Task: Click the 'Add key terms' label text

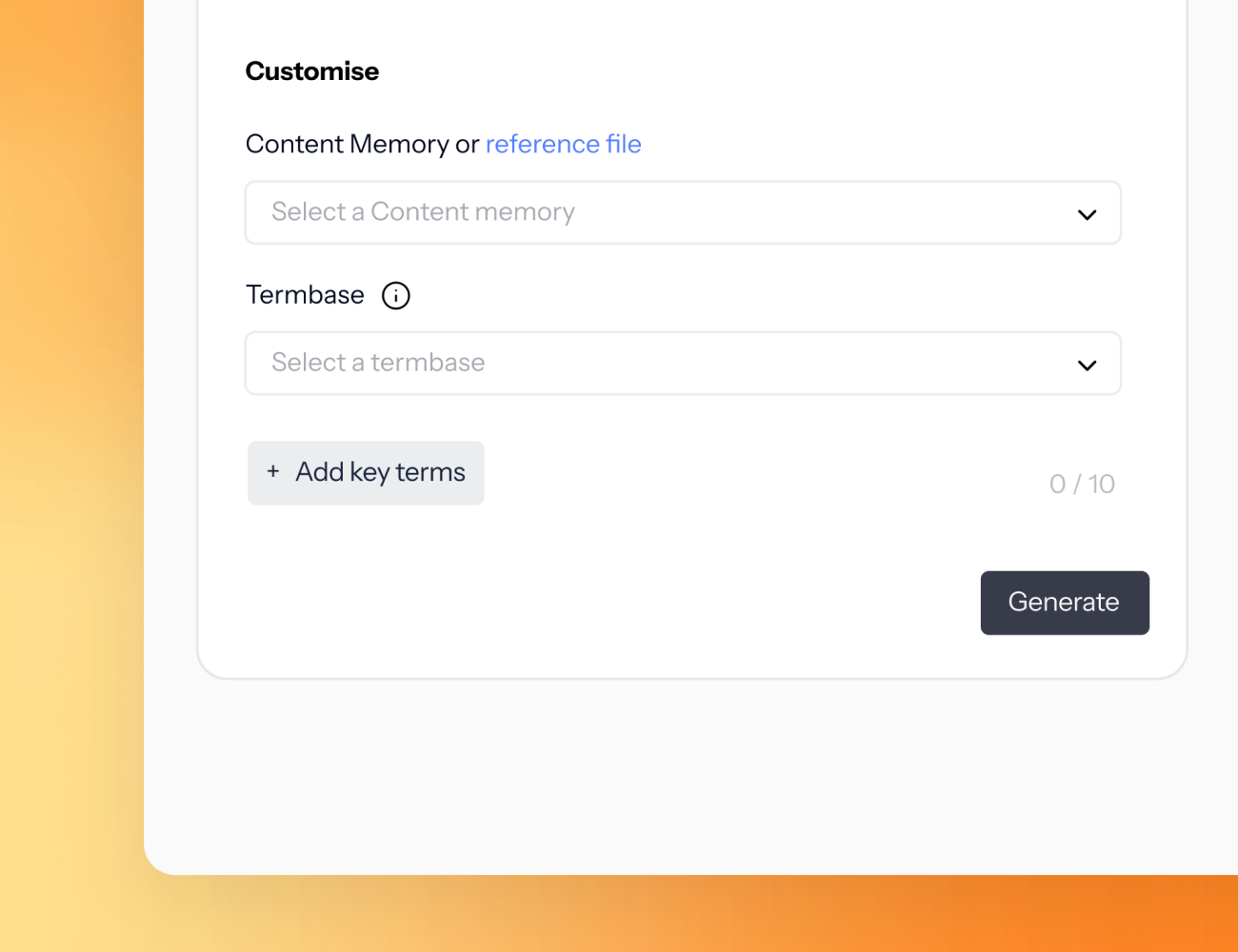Action: (x=380, y=472)
